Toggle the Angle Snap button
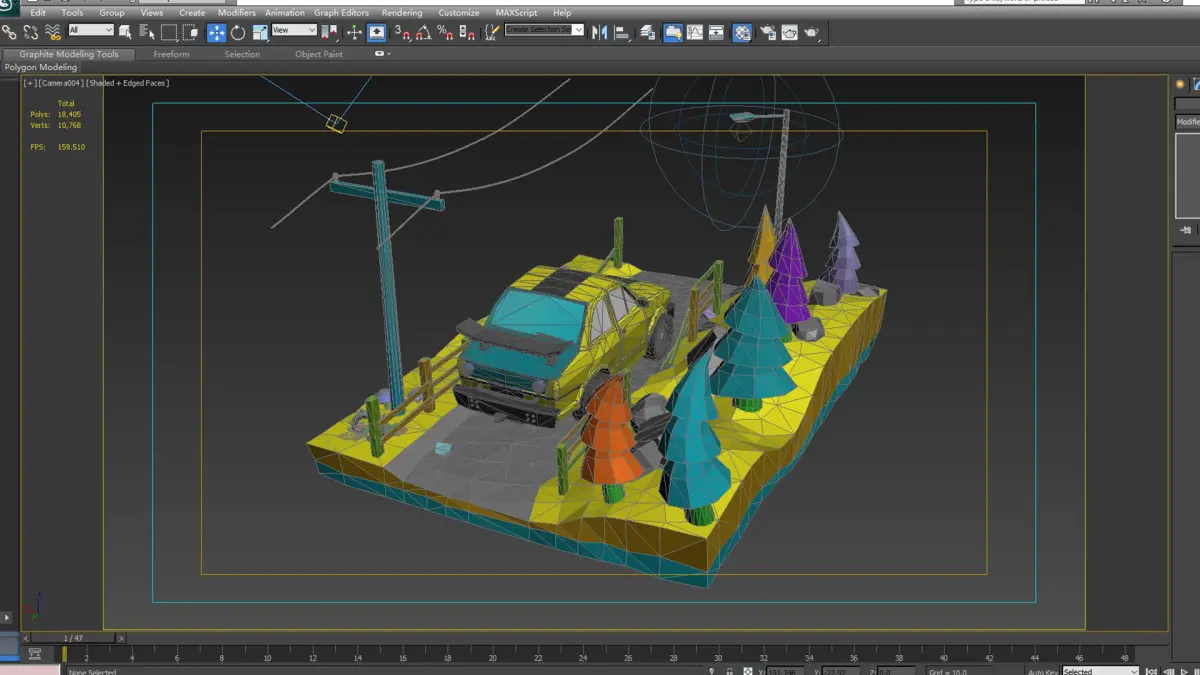Viewport: 1200px width, 675px height. 423,33
